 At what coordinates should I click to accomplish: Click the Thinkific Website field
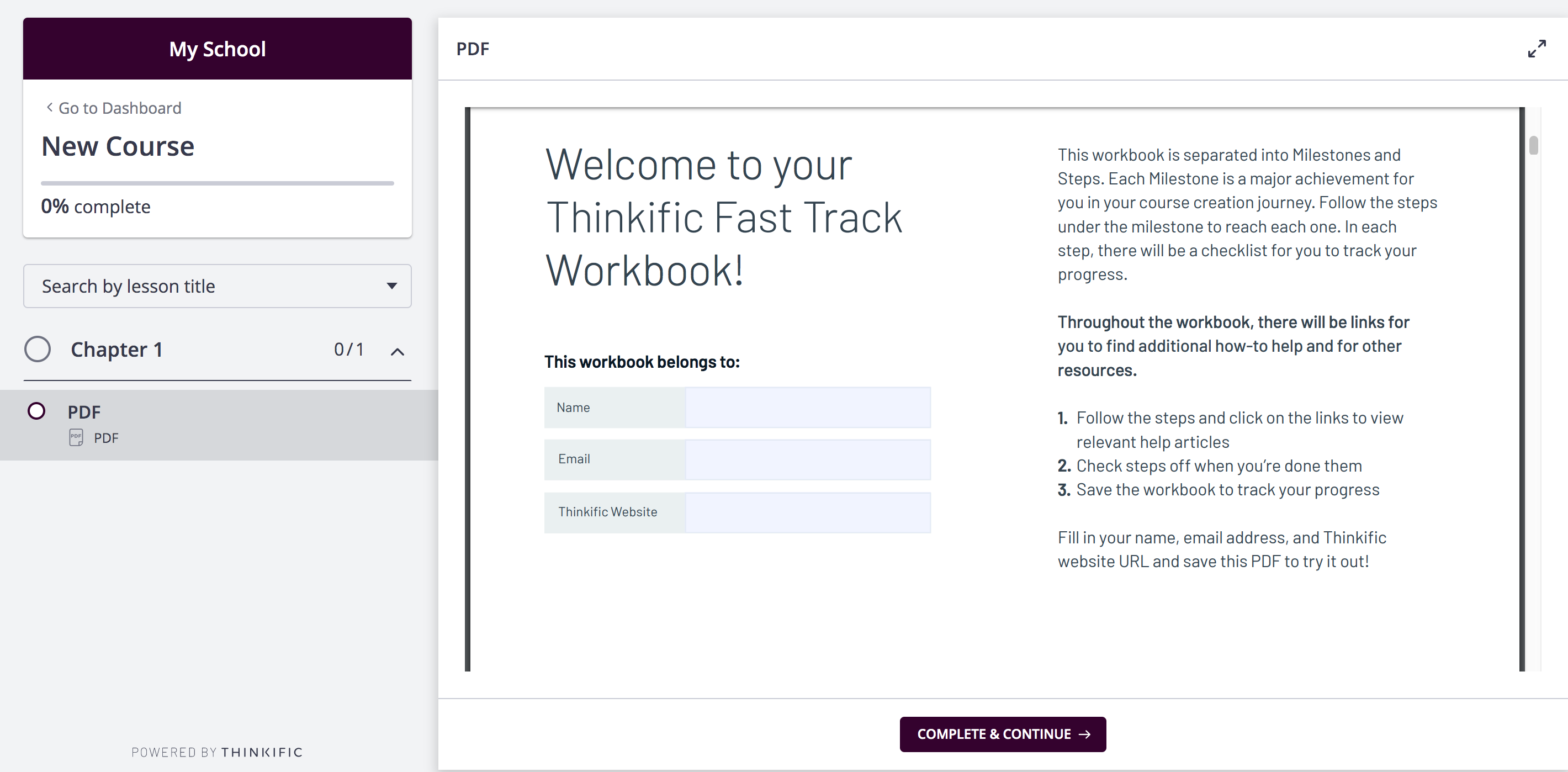[808, 512]
